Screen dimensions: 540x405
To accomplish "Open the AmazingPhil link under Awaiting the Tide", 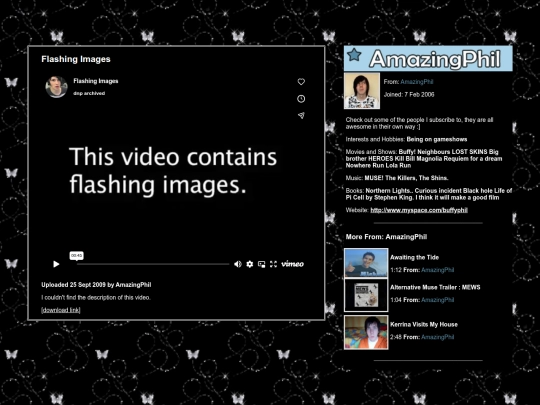I will tap(438, 270).
